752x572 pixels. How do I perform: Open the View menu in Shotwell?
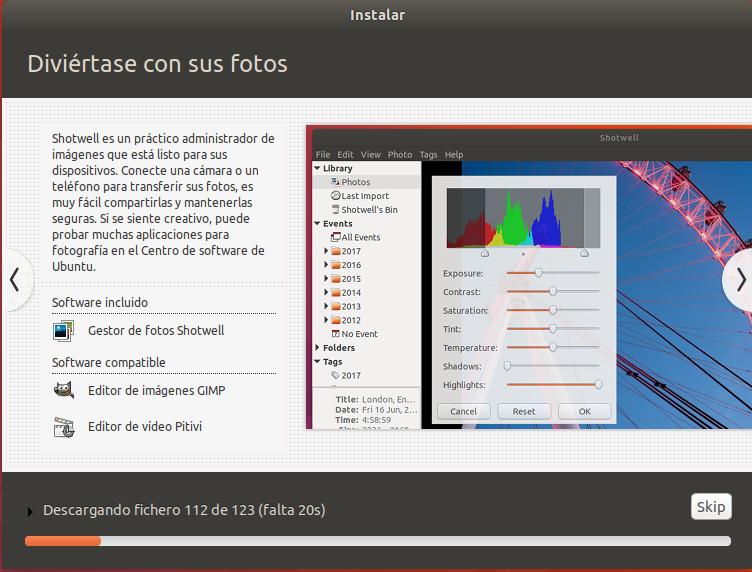coord(370,154)
